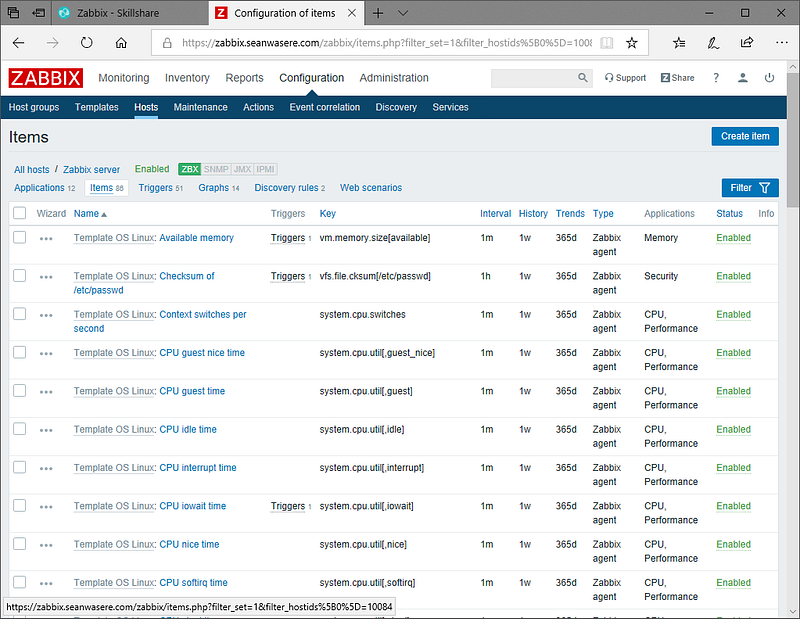Open wizard dots for Available memory row
This screenshot has height=619, width=800.
click(x=46, y=238)
